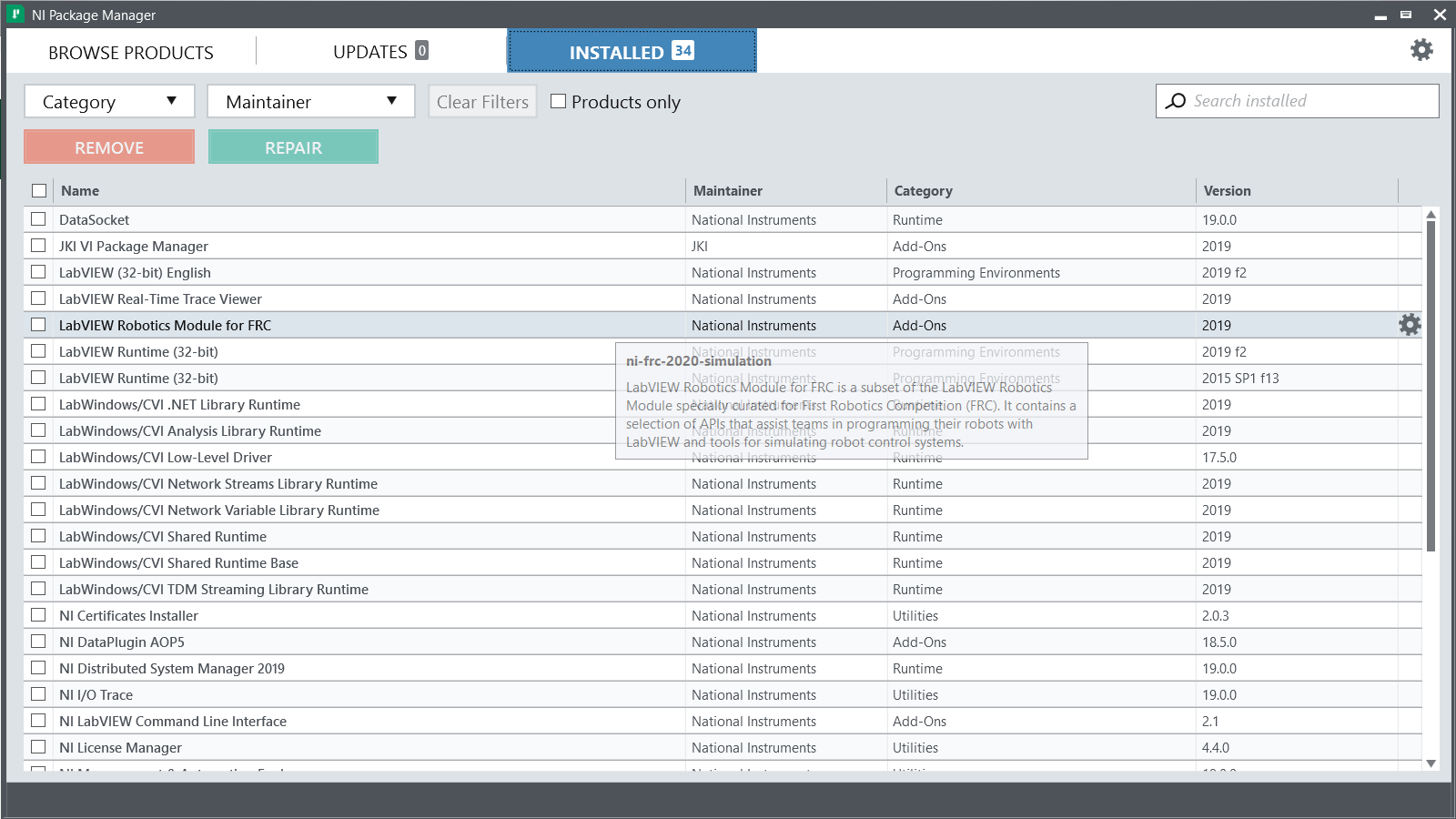This screenshot has width=1456, height=819.
Task: Tick the LabWindows/CVI .NET Library Runtime checkbox
Action: 38,404
